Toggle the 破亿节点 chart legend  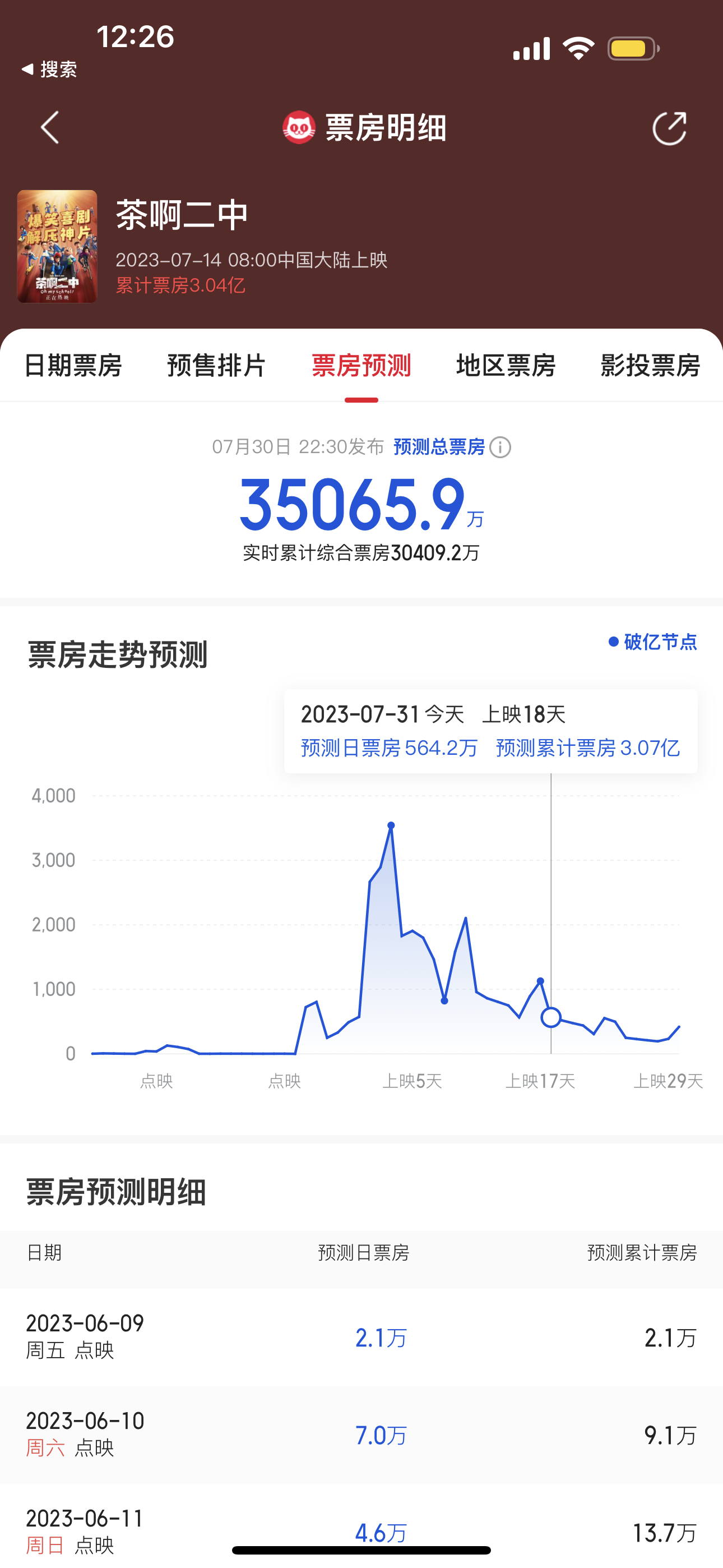[653, 642]
